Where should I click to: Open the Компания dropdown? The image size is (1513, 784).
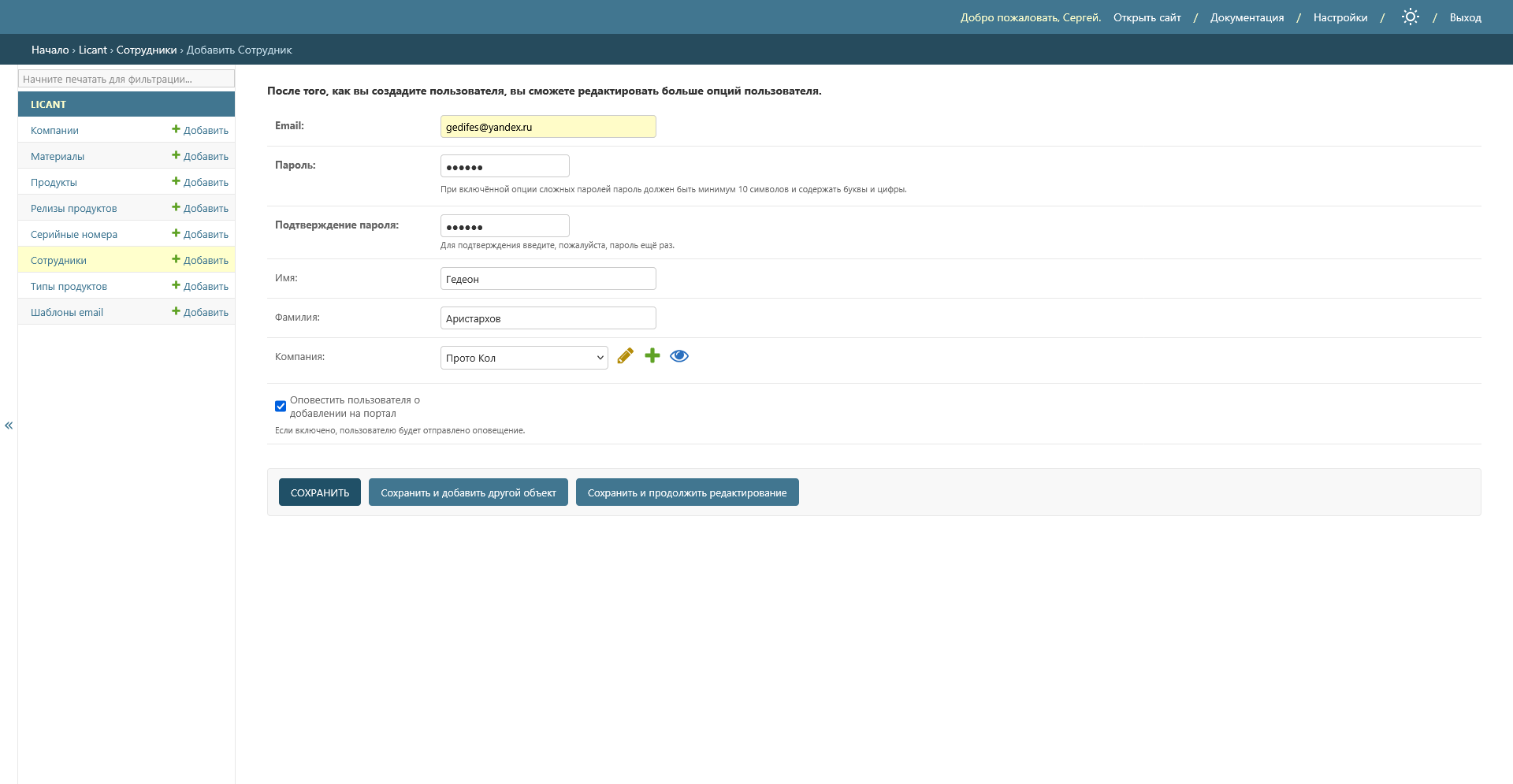pyautogui.click(x=523, y=358)
